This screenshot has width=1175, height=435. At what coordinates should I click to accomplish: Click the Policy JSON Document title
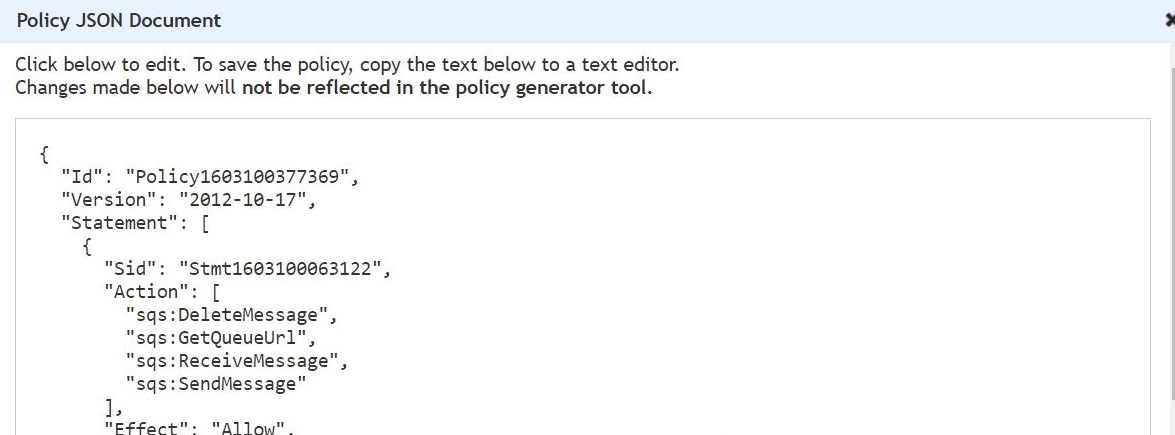coord(119,20)
